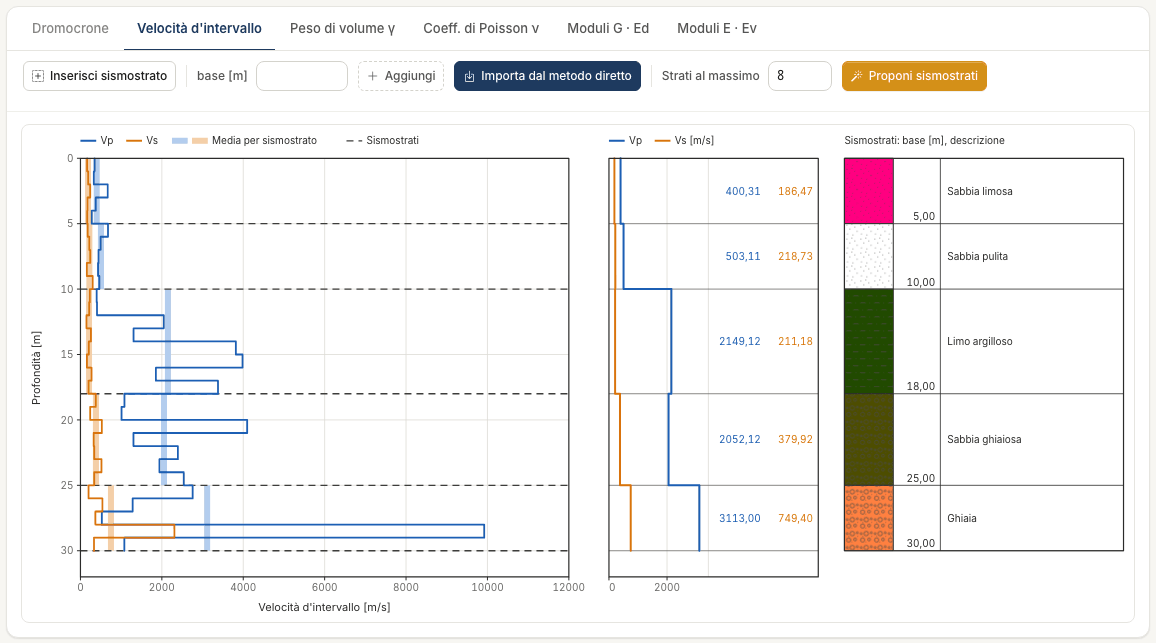Toggle Media per sismostrato legend entry

[244, 140]
